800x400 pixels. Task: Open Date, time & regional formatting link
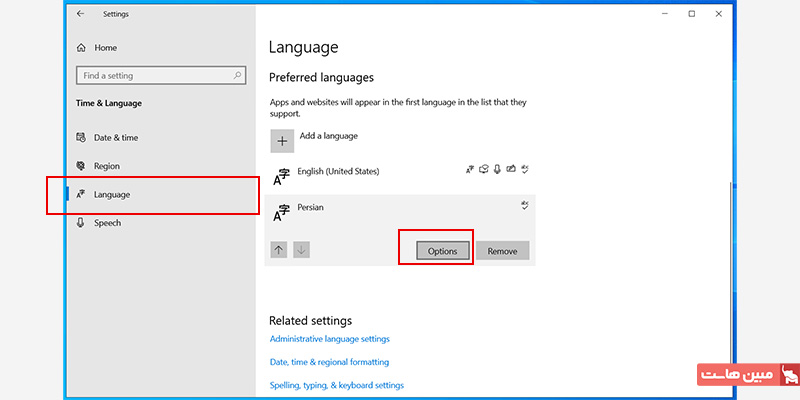point(329,362)
